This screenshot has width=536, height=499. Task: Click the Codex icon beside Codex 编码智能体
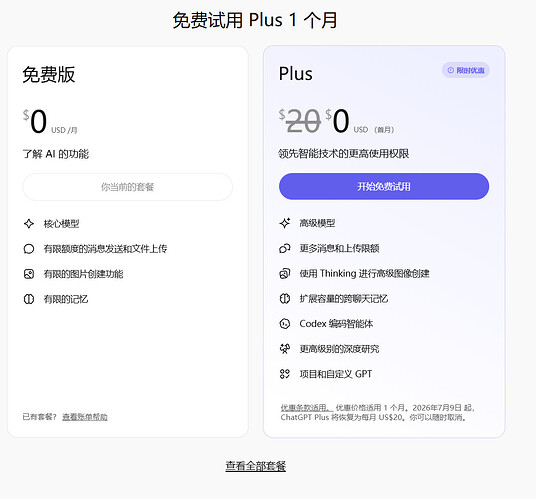coord(285,324)
